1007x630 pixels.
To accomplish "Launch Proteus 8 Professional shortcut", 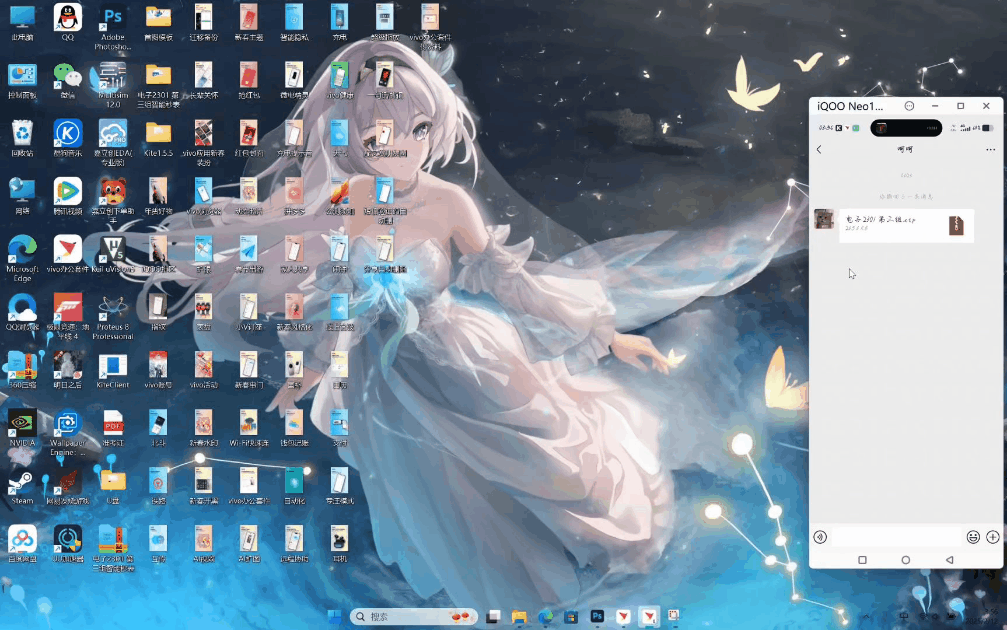I will pos(113,308).
